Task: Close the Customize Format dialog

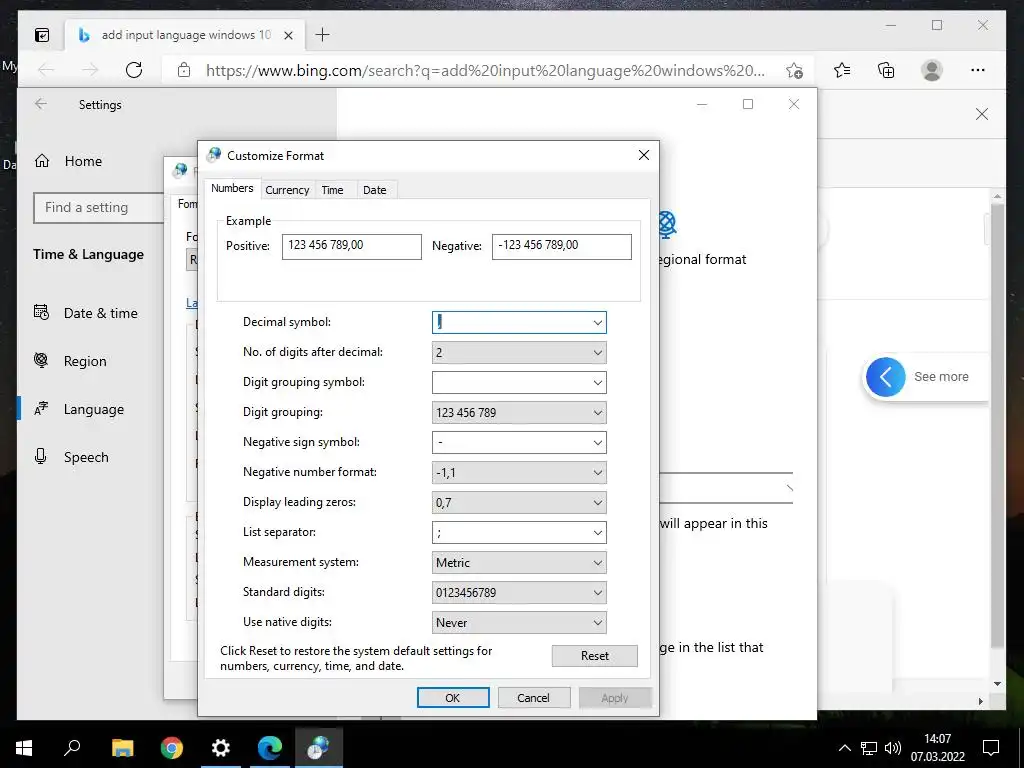Action: coord(644,155)
